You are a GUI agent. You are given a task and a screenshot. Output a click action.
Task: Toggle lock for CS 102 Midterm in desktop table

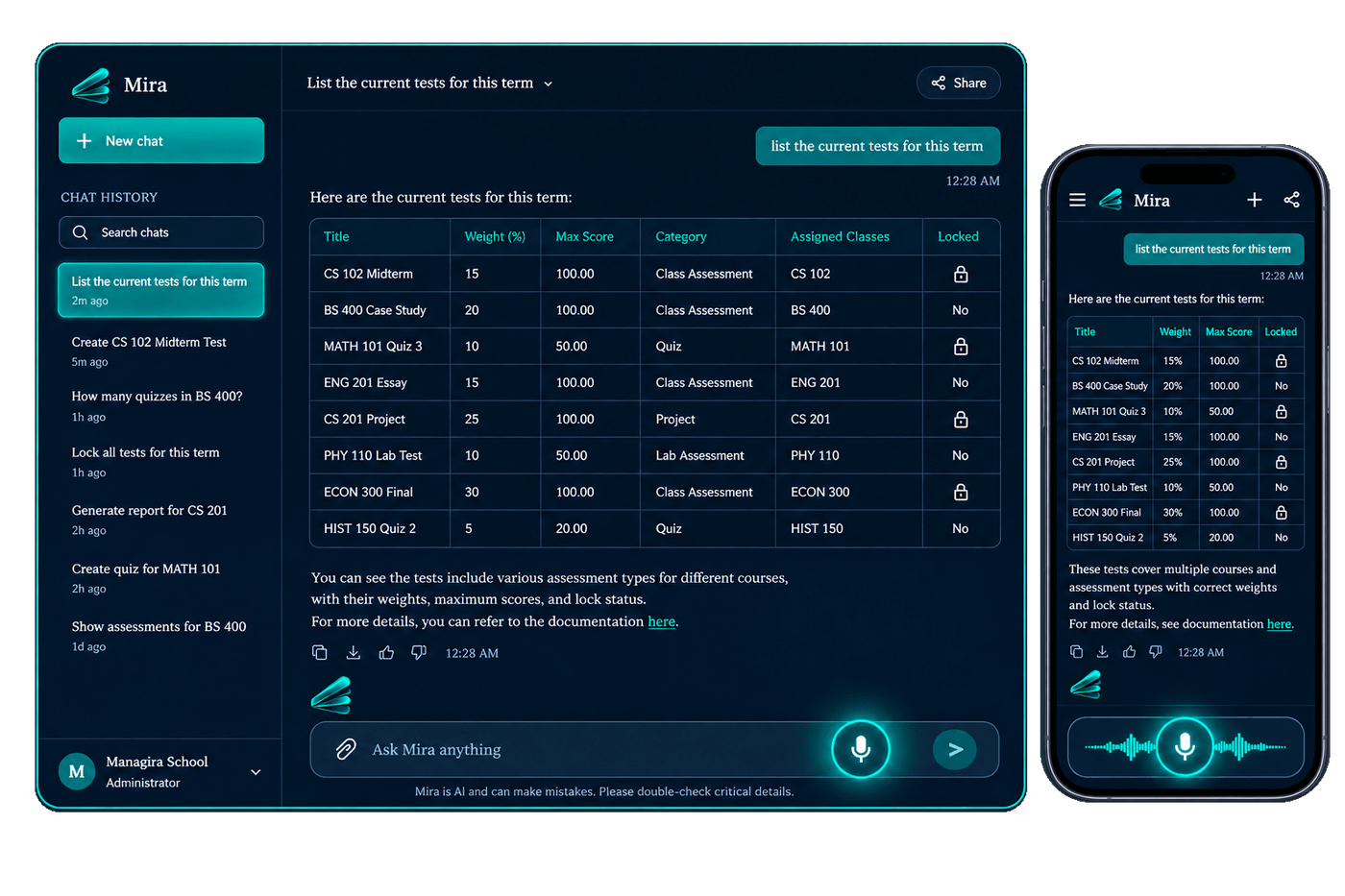tap(961, 274)
